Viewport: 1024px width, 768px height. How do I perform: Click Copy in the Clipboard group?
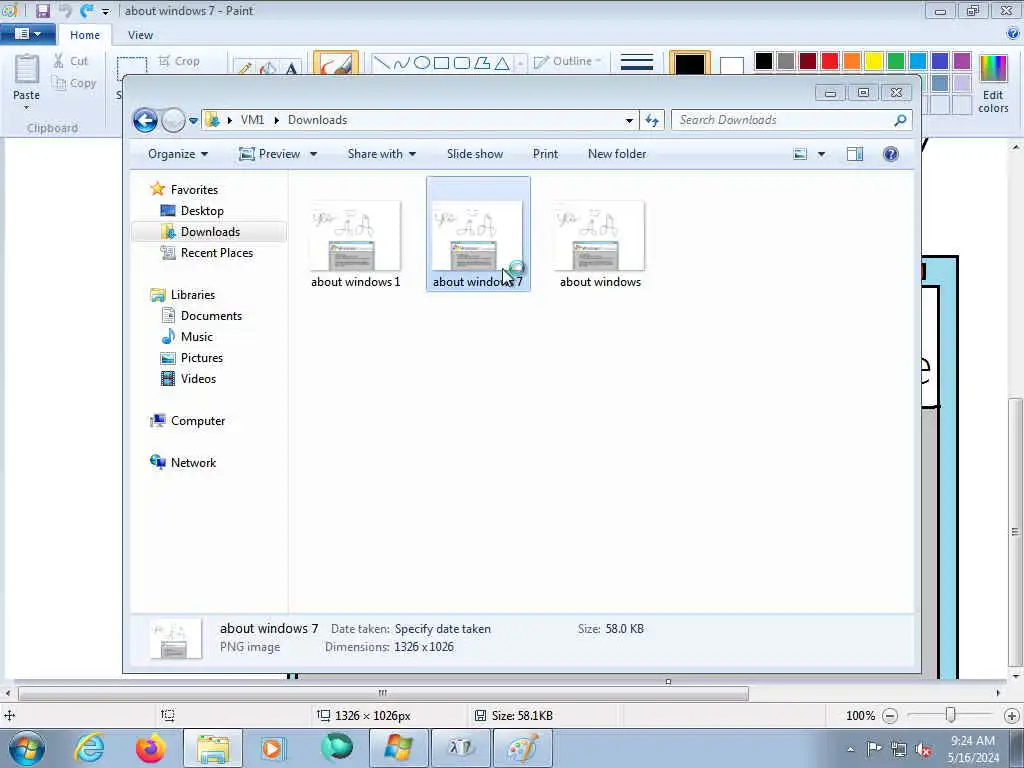pos(74,83)
